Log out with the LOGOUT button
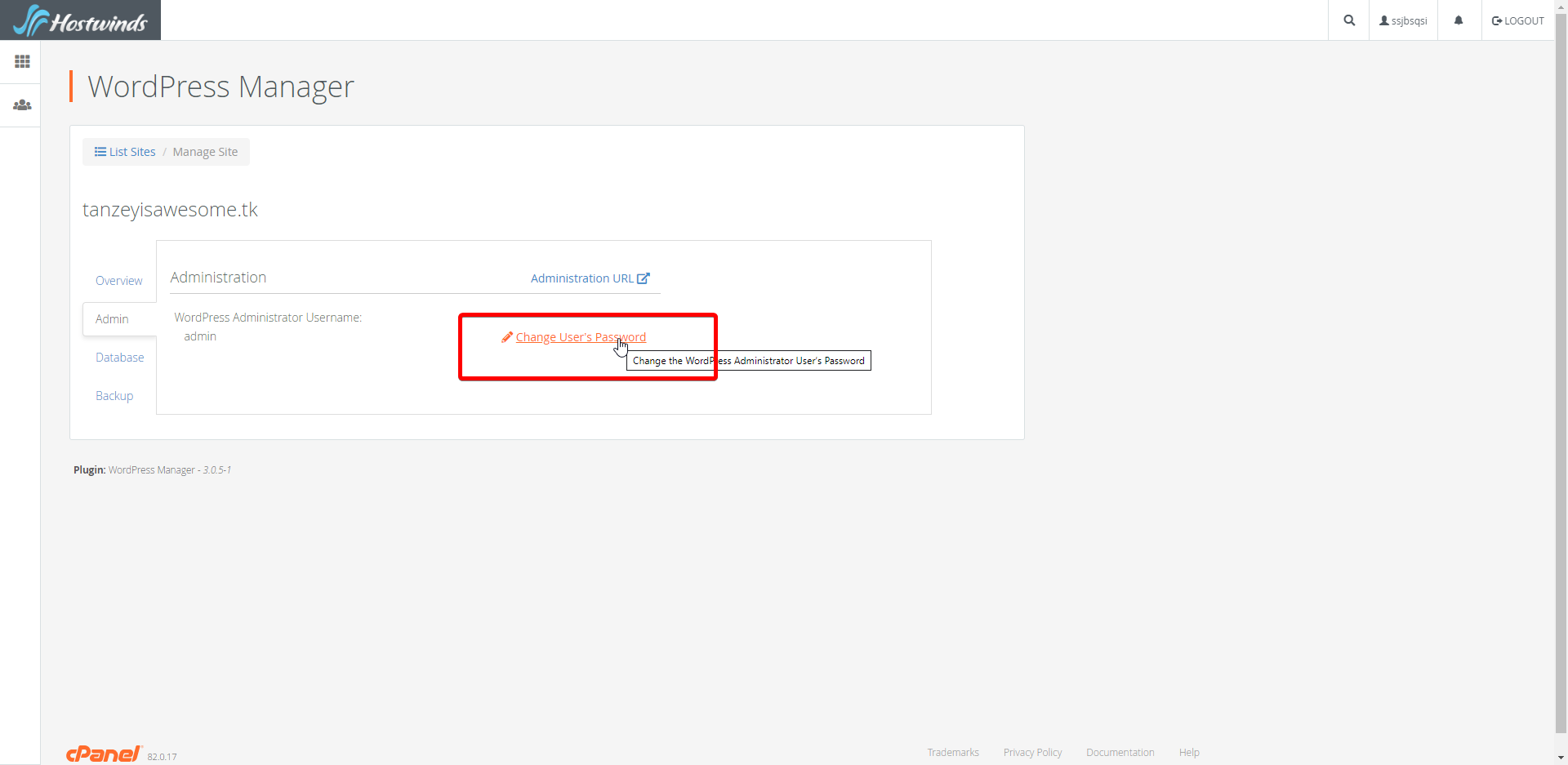The width and height of the screenshot is (1568, 765). click(1518, 20)
